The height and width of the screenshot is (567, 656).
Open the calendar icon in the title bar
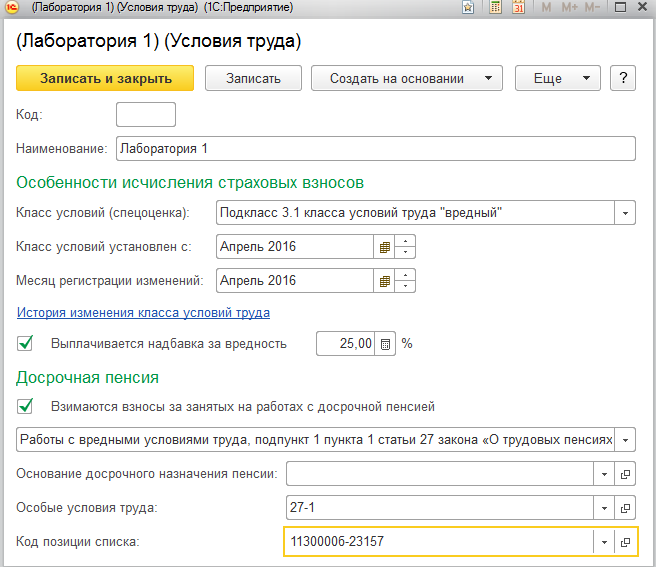click(x=519, y=8)
